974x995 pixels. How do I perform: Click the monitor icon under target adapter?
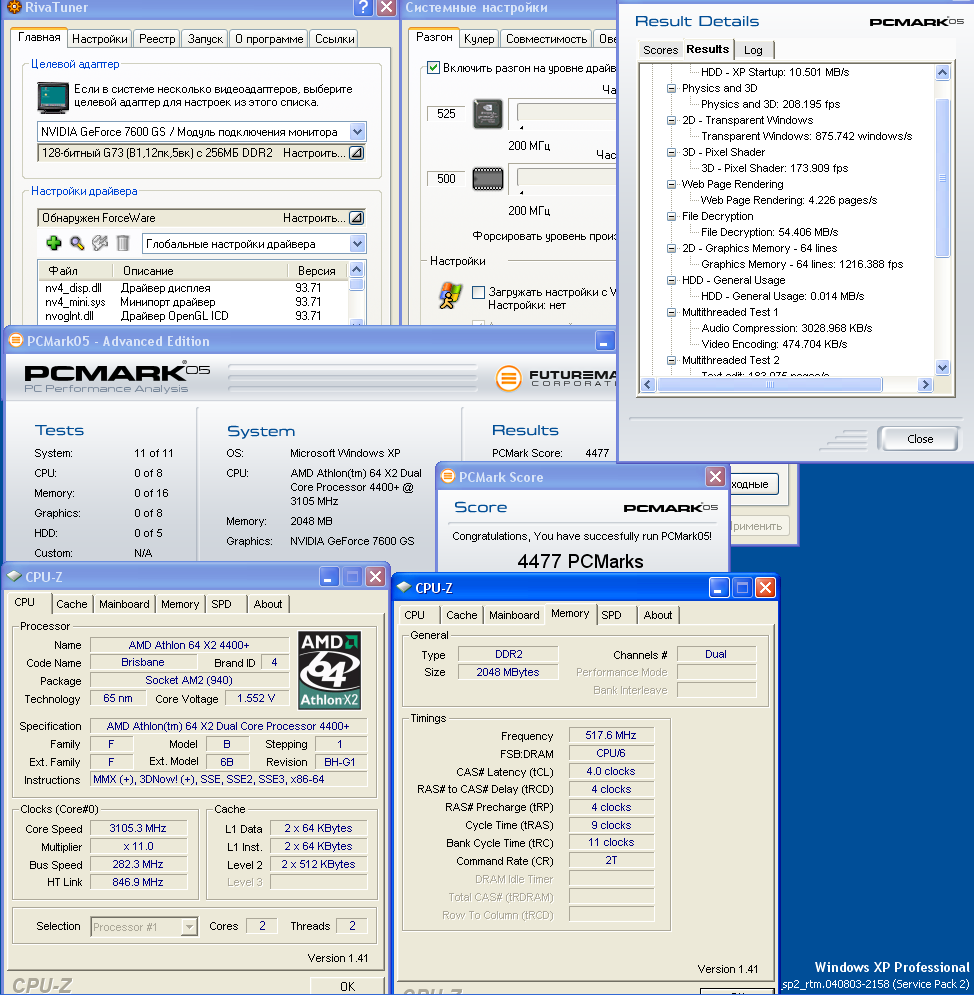[53, 97]
